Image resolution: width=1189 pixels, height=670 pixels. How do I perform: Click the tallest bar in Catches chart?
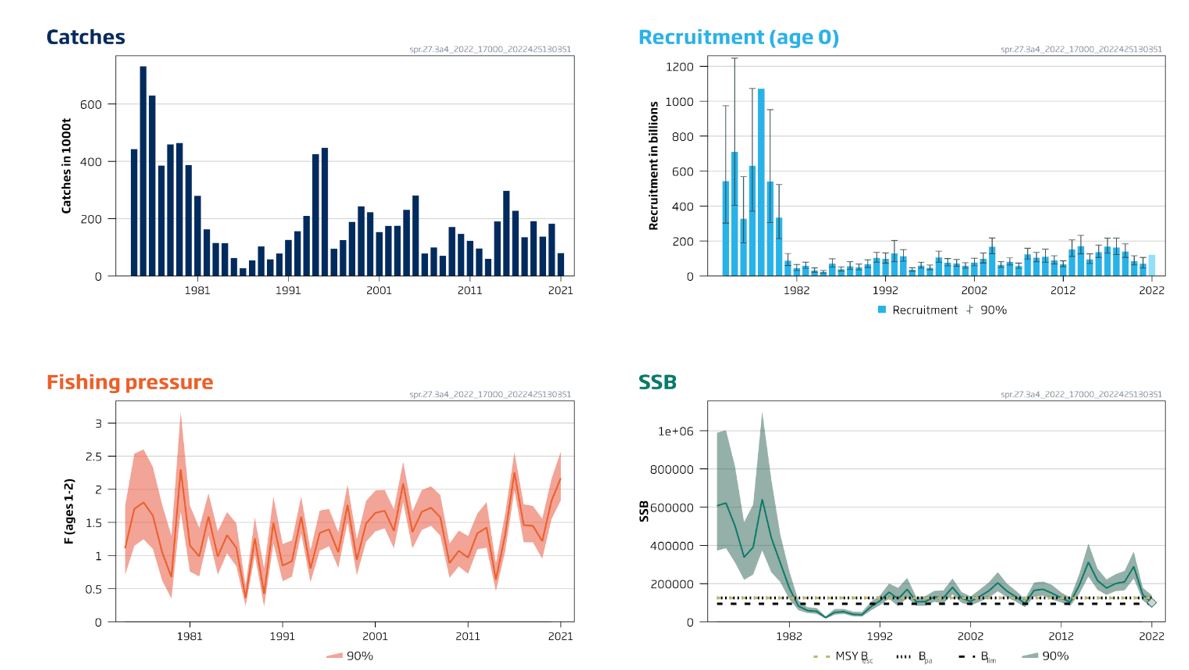coord(143,170)
